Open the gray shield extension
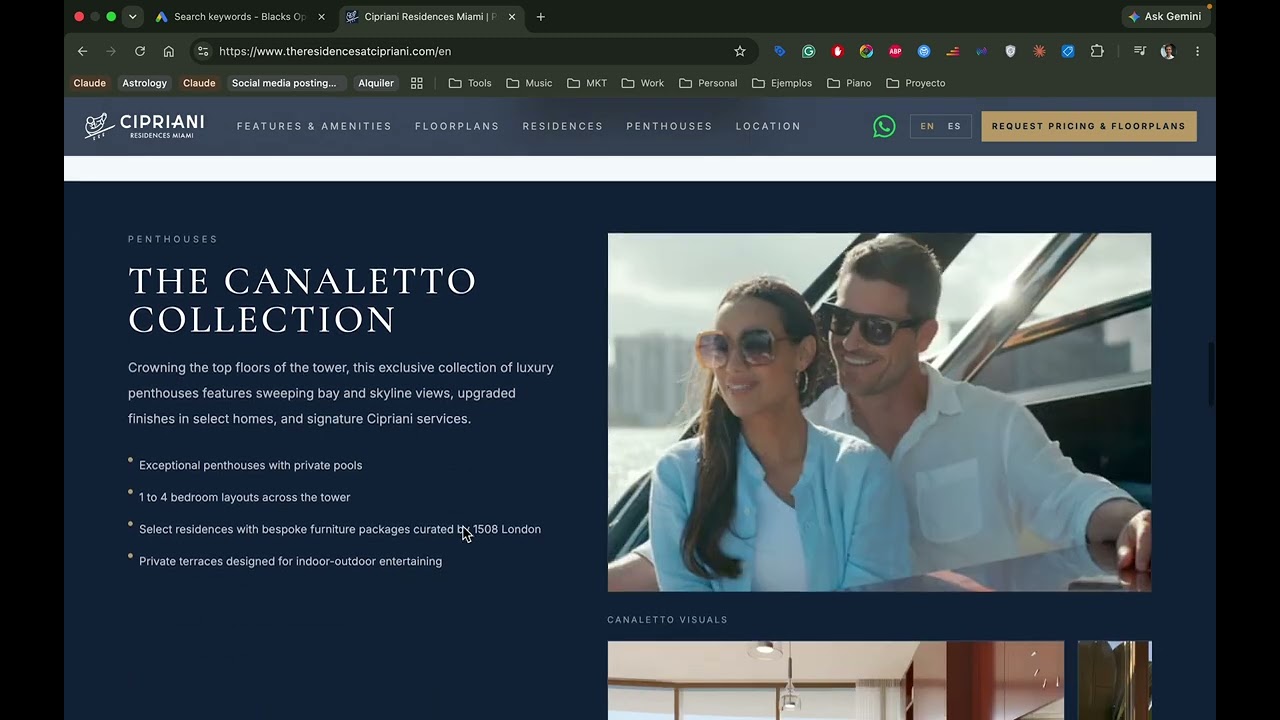The width and height of the screenshot is (1280, 720). point(1010,51)
